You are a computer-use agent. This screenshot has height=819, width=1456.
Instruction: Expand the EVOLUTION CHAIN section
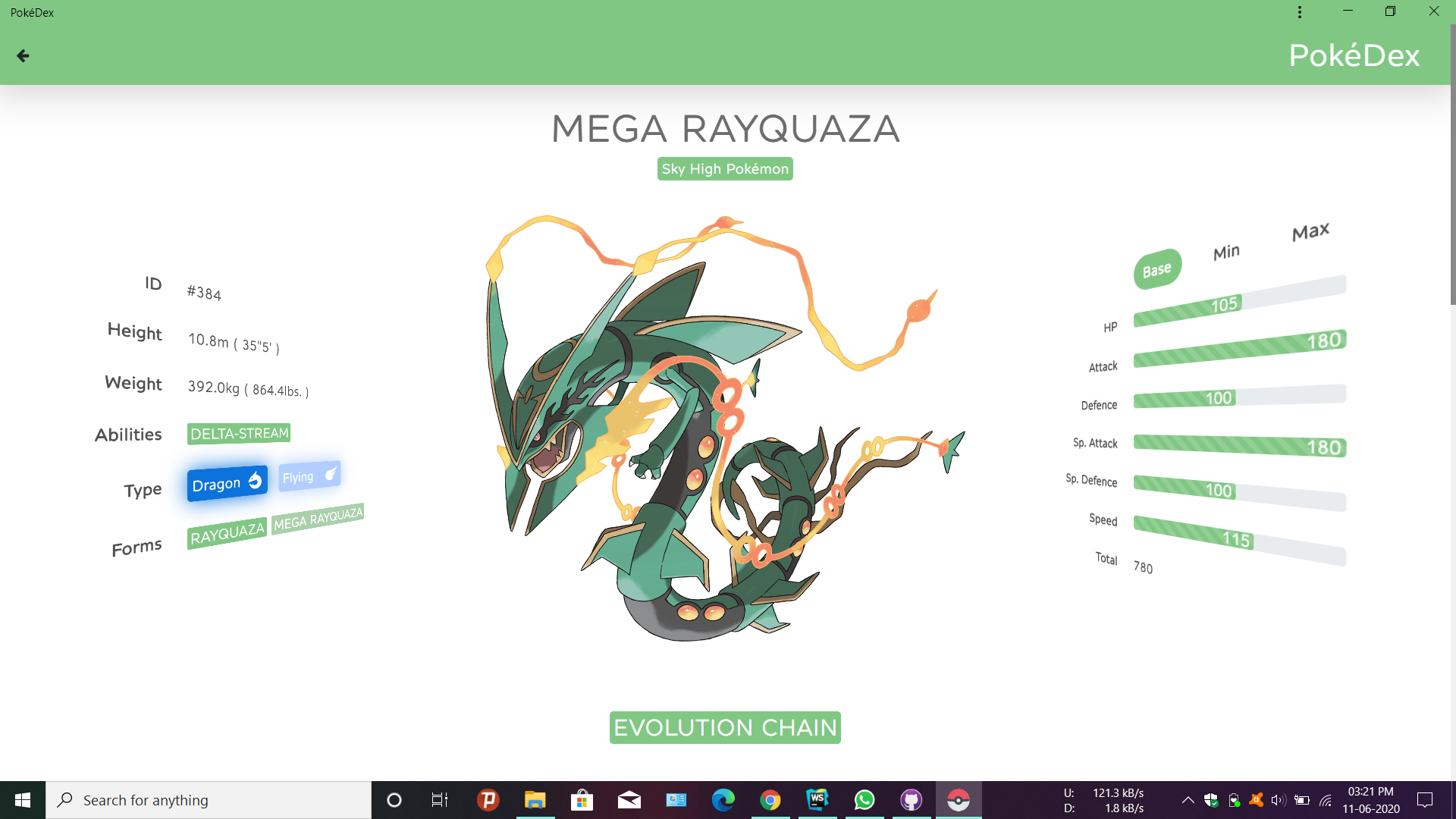point(725,728)
